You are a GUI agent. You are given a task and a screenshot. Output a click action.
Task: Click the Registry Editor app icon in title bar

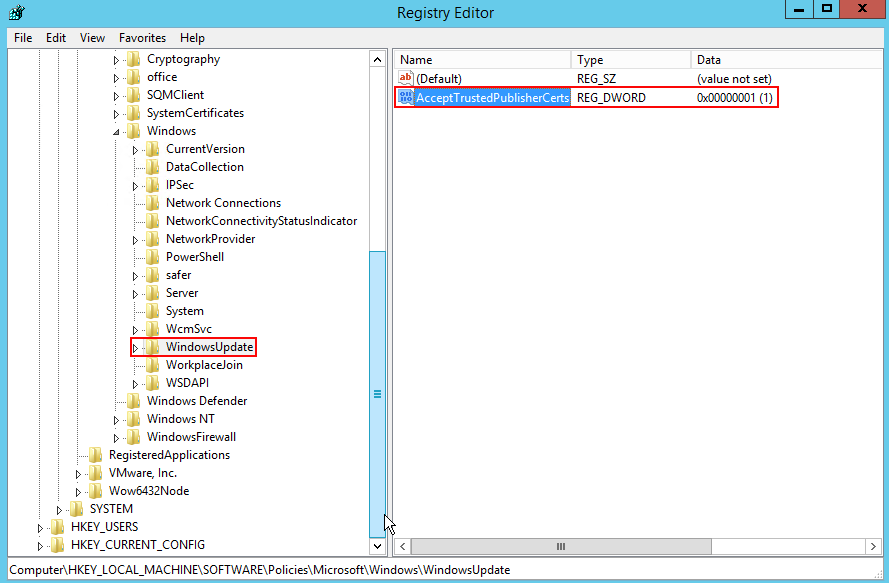click(16, 13)
